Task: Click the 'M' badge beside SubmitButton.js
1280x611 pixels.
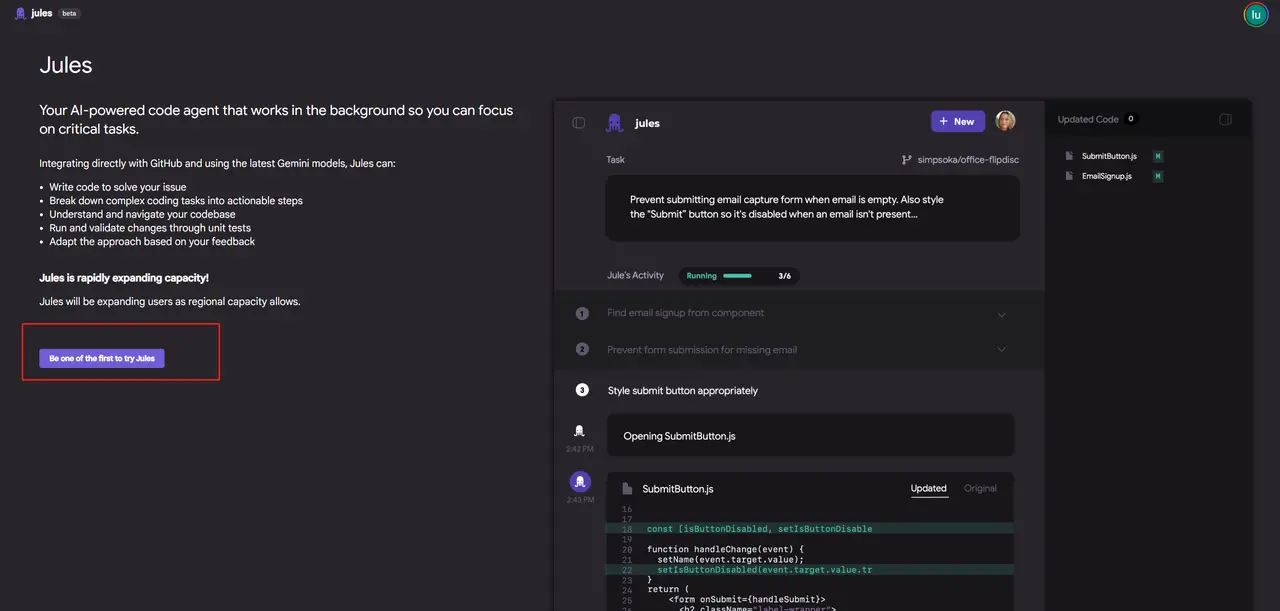Action: (x=1158, y=156)
